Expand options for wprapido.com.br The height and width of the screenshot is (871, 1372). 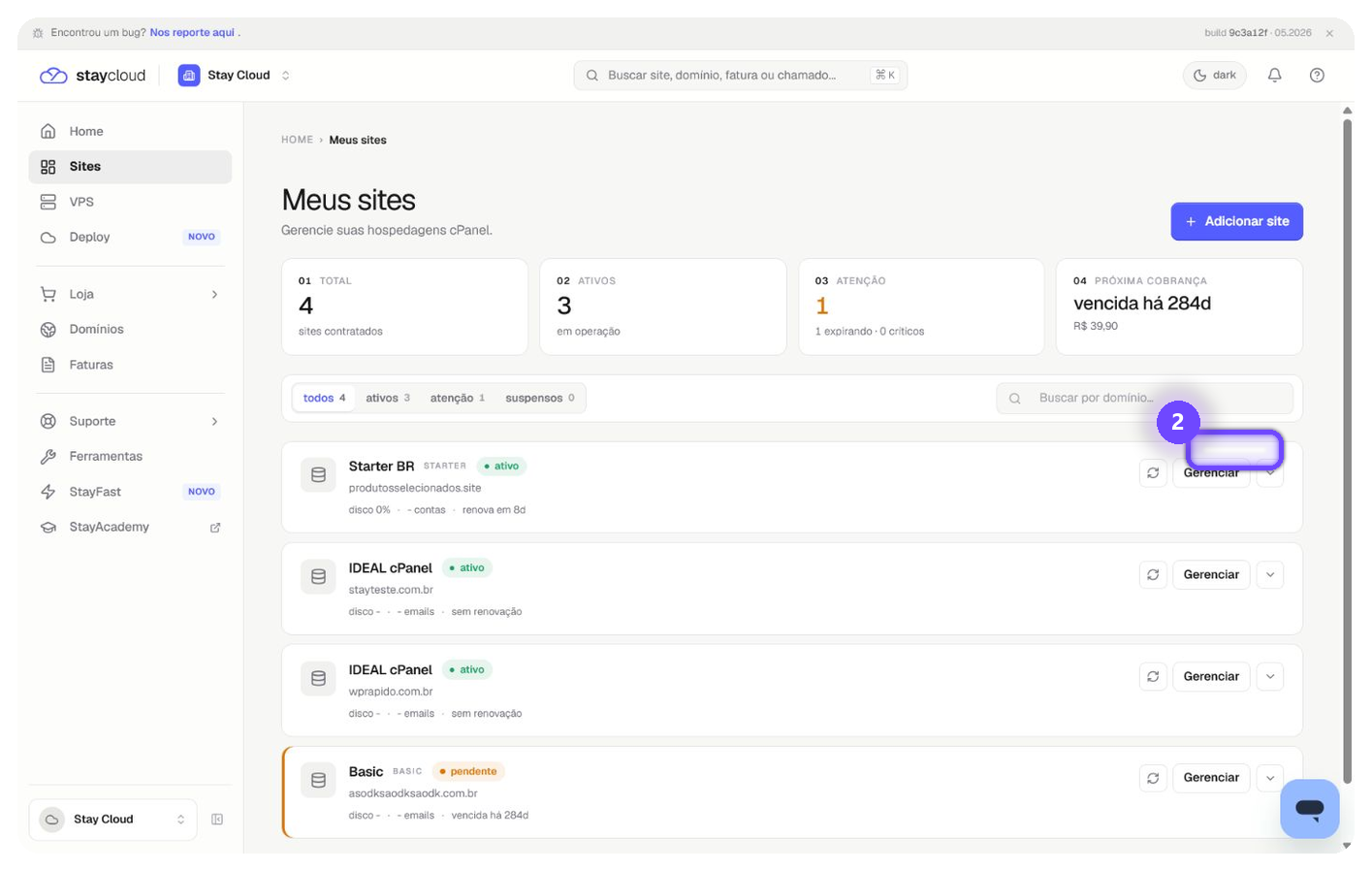[x=1270, y=676]
